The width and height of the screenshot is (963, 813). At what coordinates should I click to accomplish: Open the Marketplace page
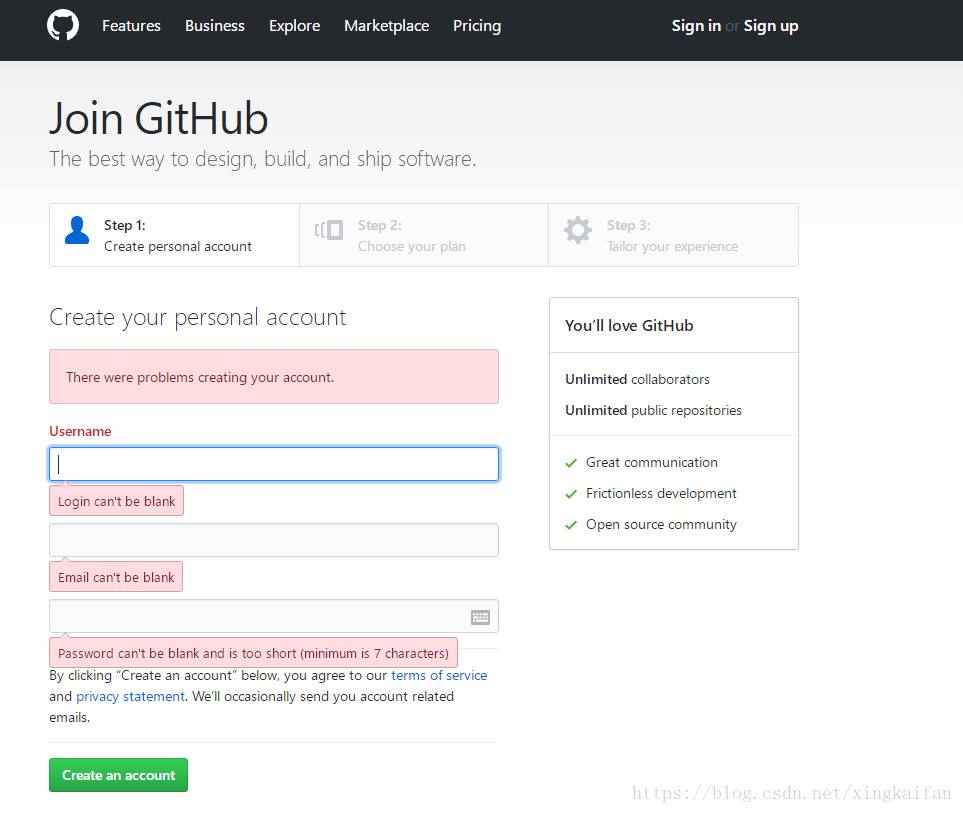coord(386,26)
